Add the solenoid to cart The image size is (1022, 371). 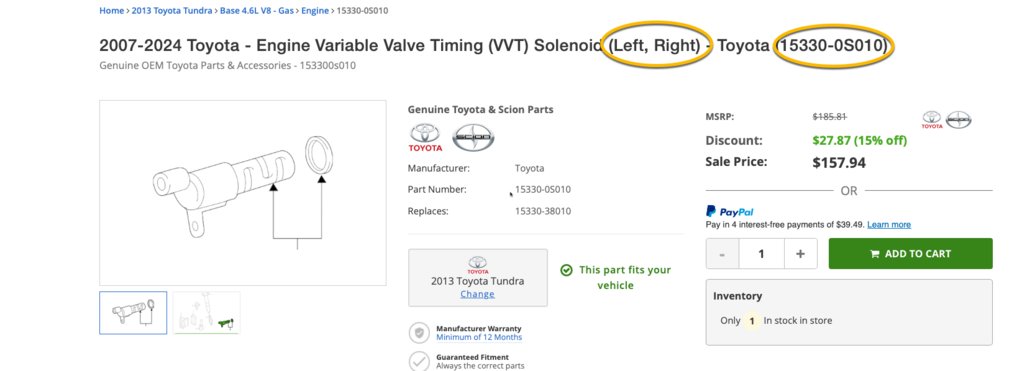coord(911,254)
